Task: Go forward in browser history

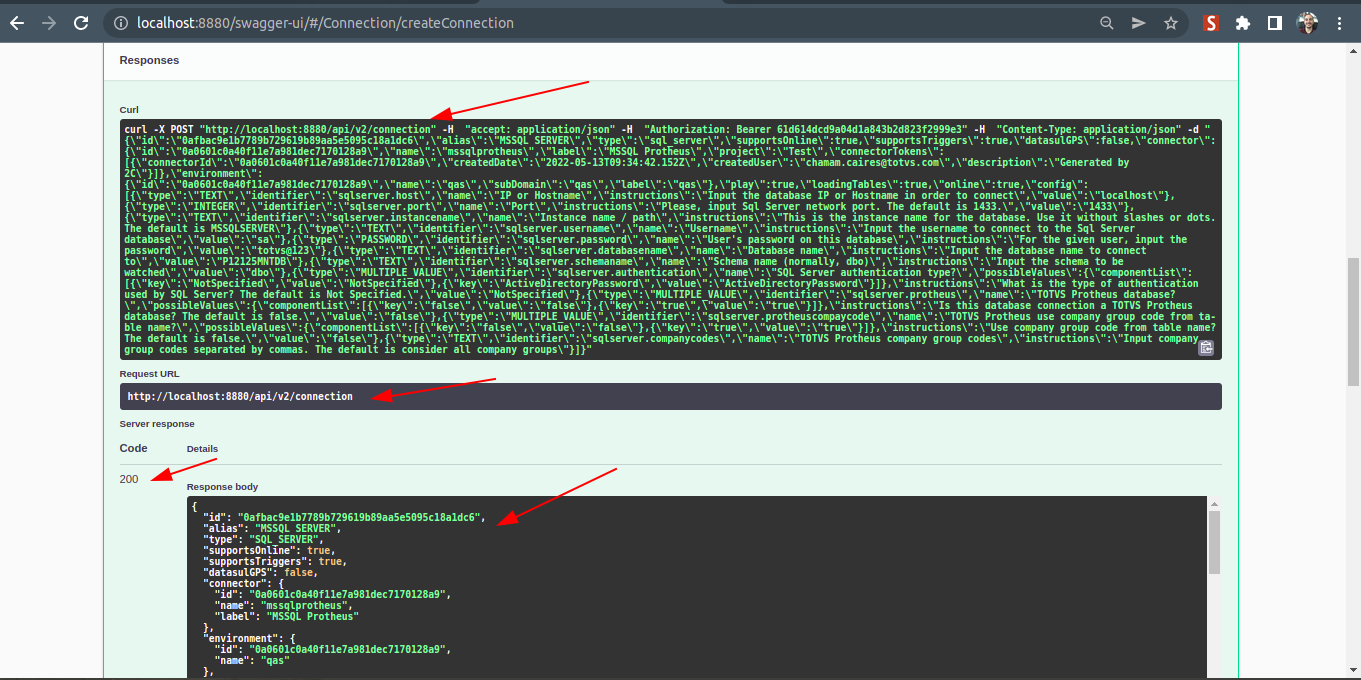Action: point(48,22)
